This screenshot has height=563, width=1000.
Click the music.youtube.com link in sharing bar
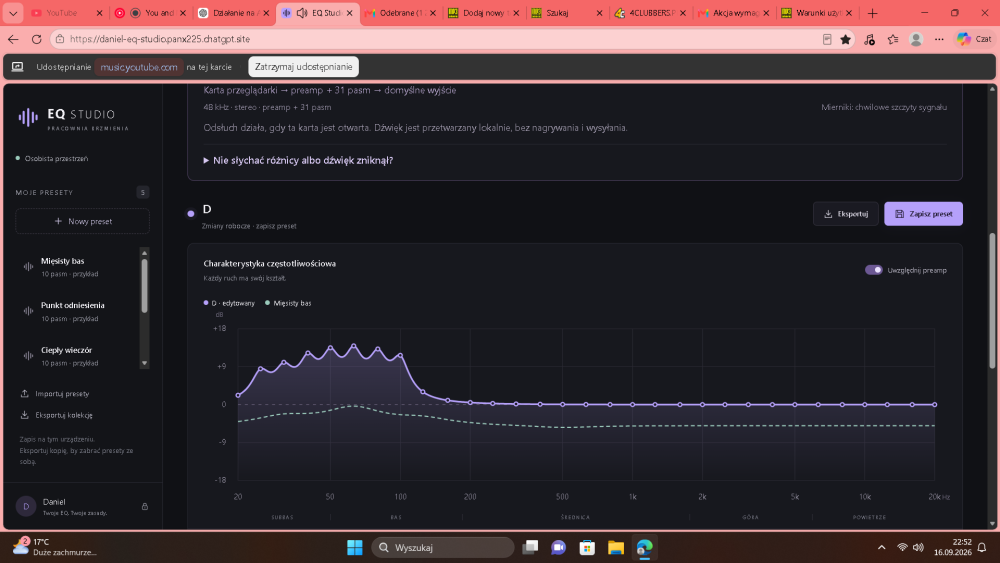click(139, 67)
